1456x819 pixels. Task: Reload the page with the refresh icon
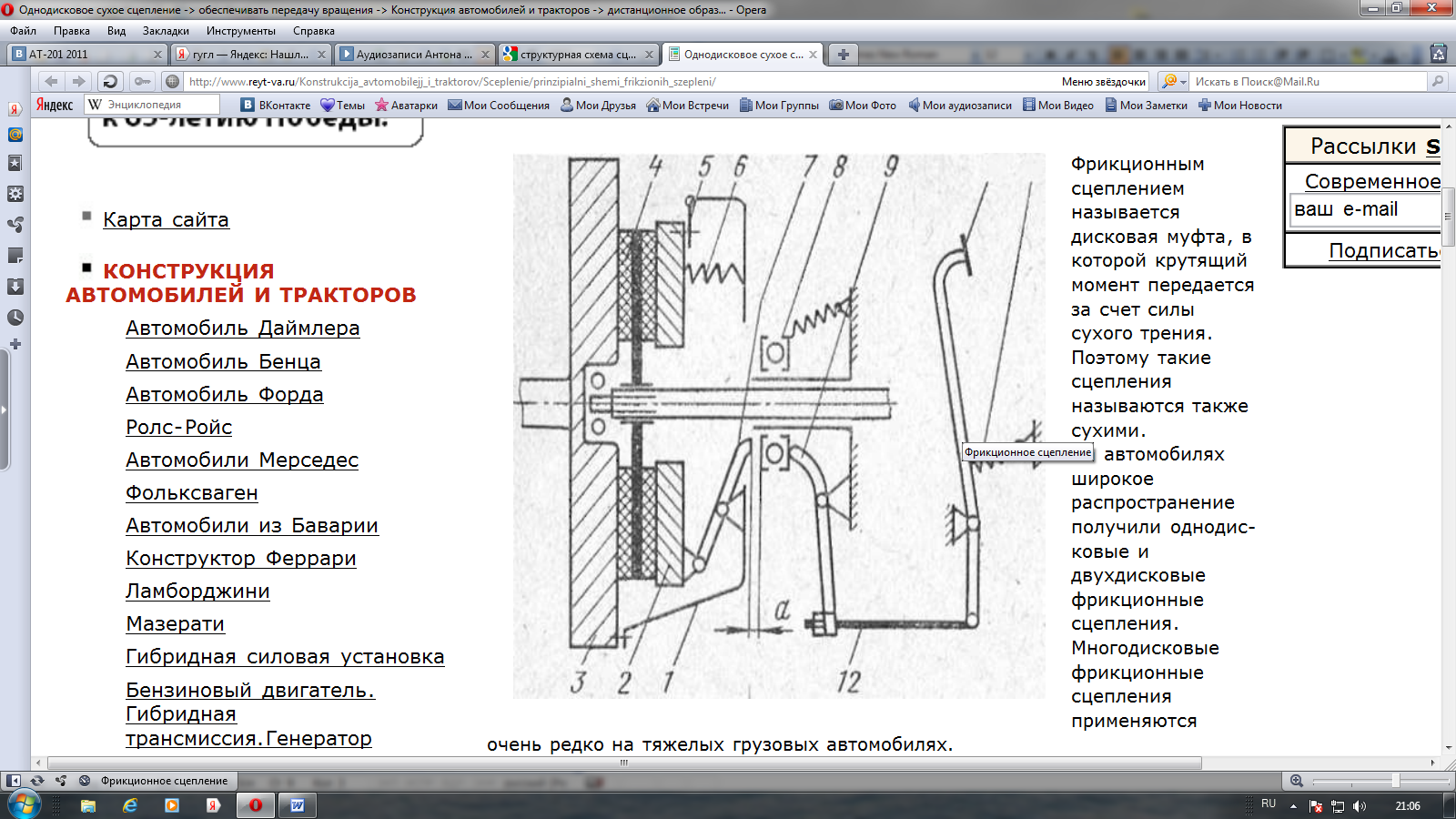click(x=110, y=81)
